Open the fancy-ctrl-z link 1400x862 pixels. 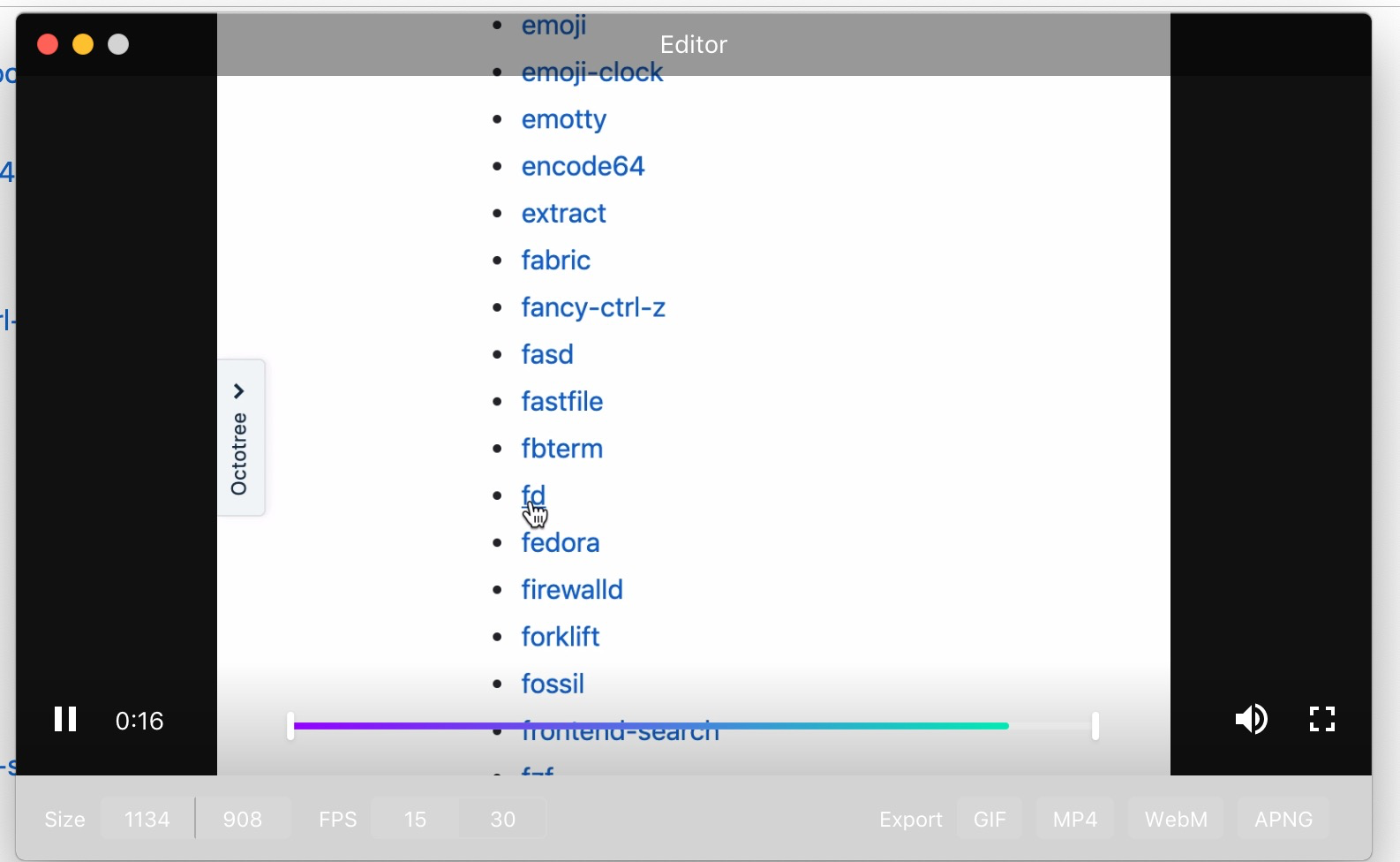593,307
